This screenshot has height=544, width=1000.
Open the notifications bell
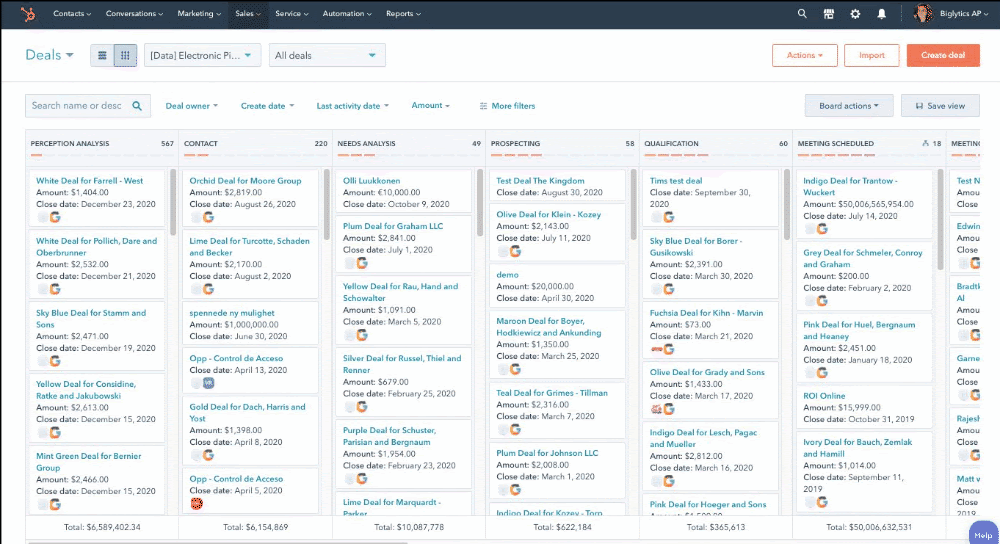pos(882,14)
